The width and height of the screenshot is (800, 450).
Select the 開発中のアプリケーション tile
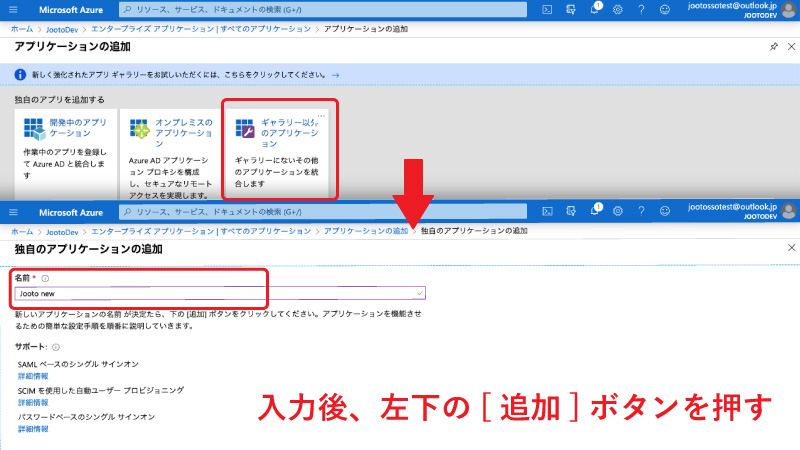click(65, 154)
